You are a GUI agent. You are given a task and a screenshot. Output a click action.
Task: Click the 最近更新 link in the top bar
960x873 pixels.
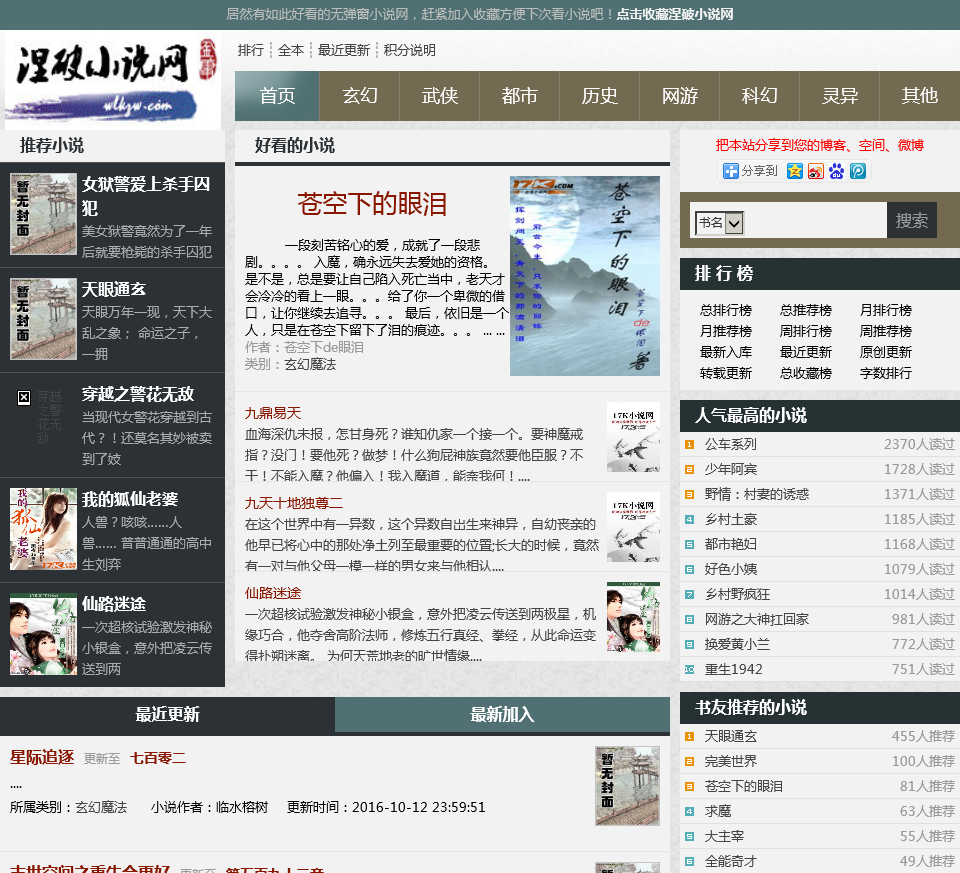coord(343,50)
